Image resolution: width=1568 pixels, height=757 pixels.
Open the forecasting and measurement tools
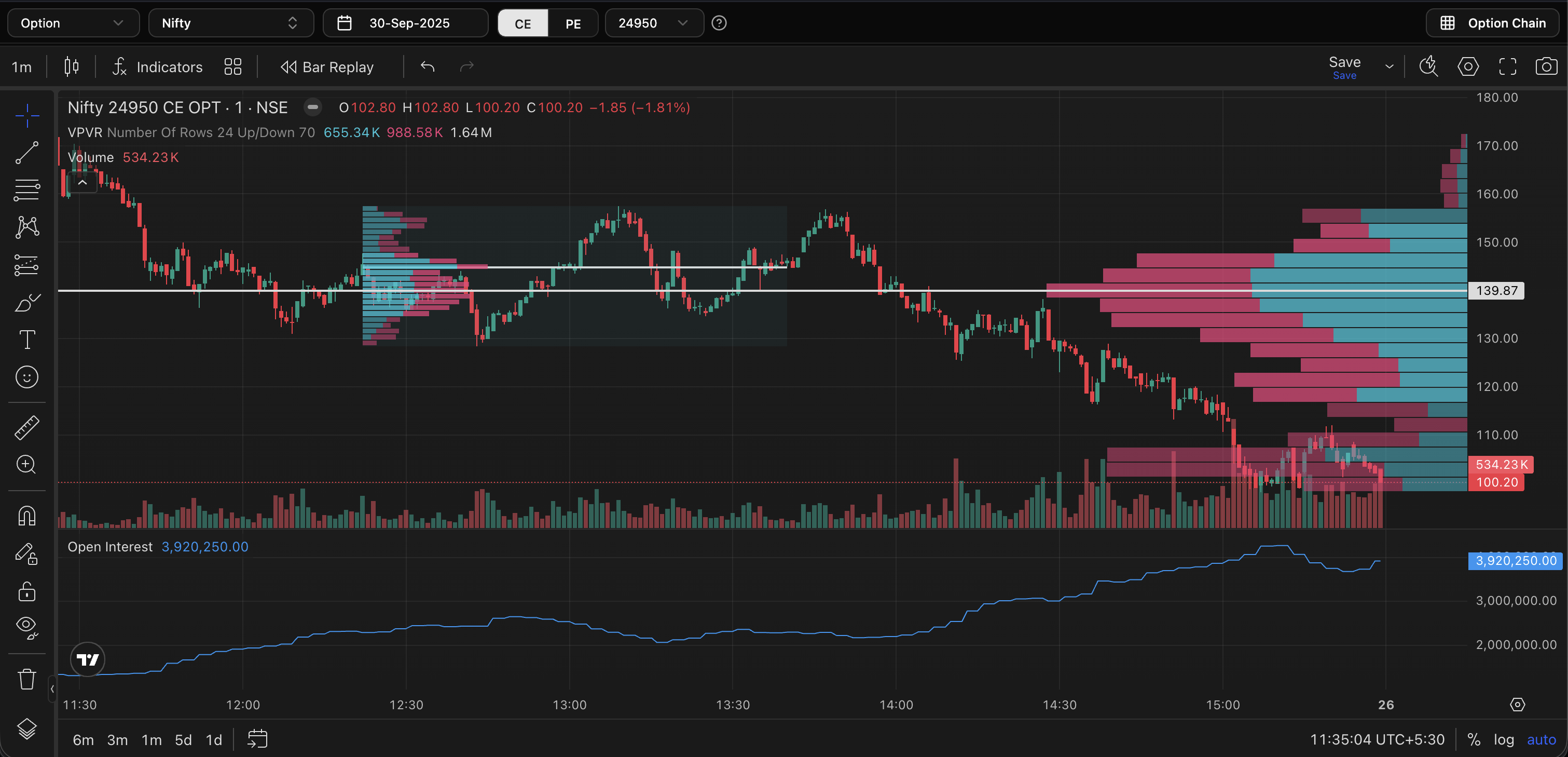tap(27, 265)
